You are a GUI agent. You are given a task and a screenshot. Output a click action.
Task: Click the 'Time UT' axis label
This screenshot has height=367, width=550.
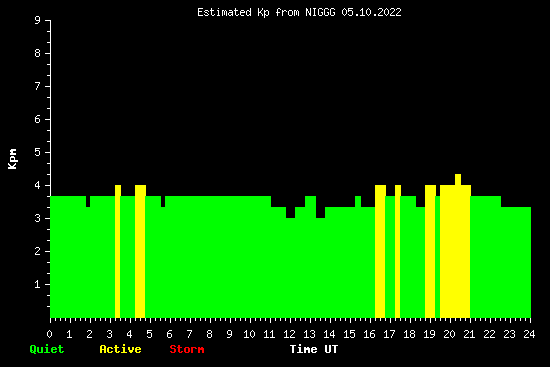[x=314, y=349]
